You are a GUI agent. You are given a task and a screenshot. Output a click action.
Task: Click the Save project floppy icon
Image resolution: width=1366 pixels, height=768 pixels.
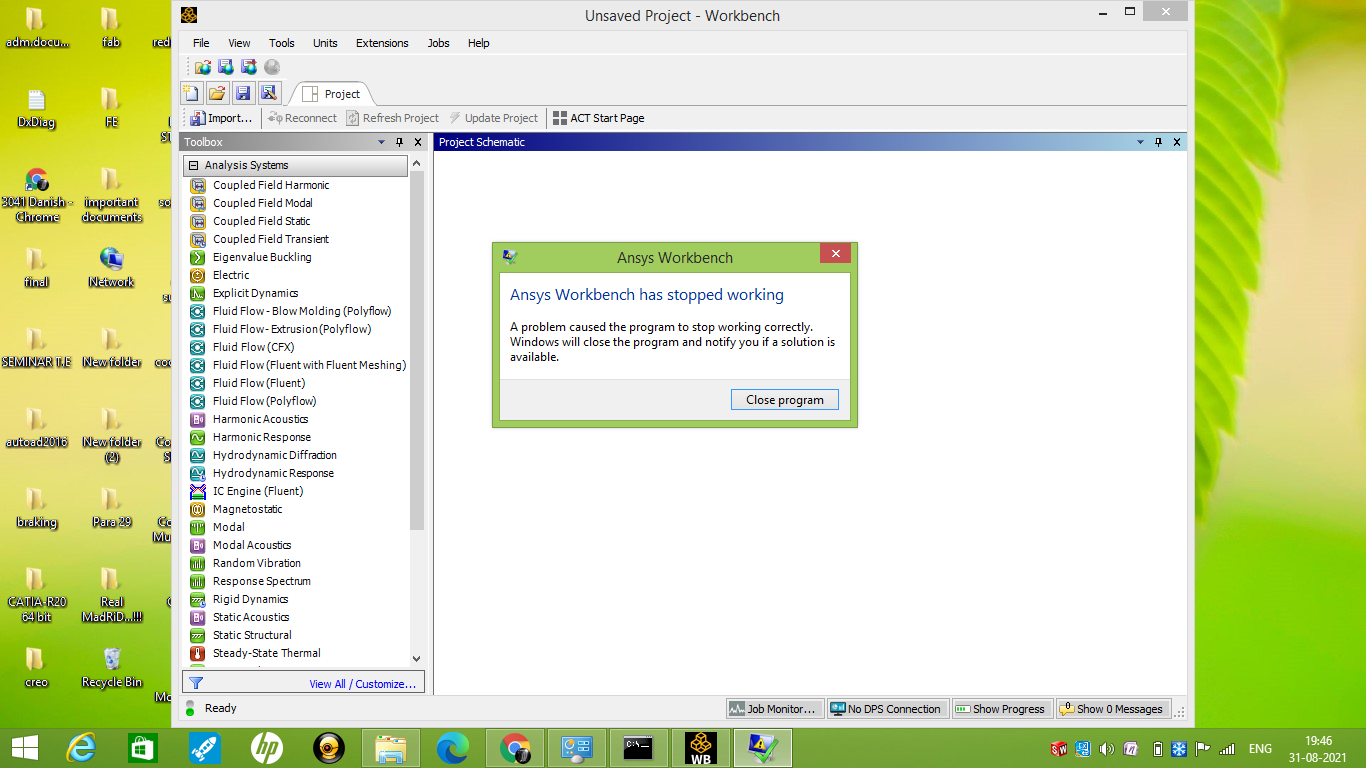click(x=242, y=93)
